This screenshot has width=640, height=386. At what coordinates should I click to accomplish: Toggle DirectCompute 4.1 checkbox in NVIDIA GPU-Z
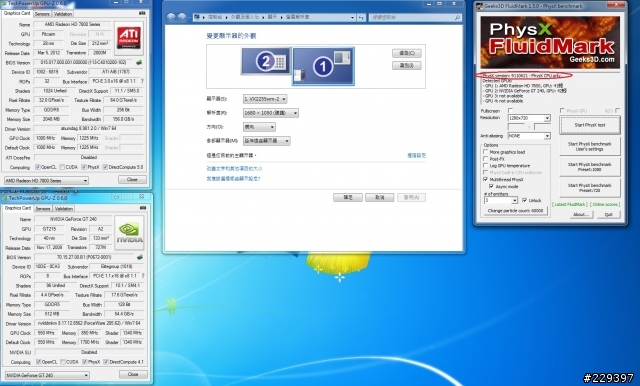pos(106,362)
